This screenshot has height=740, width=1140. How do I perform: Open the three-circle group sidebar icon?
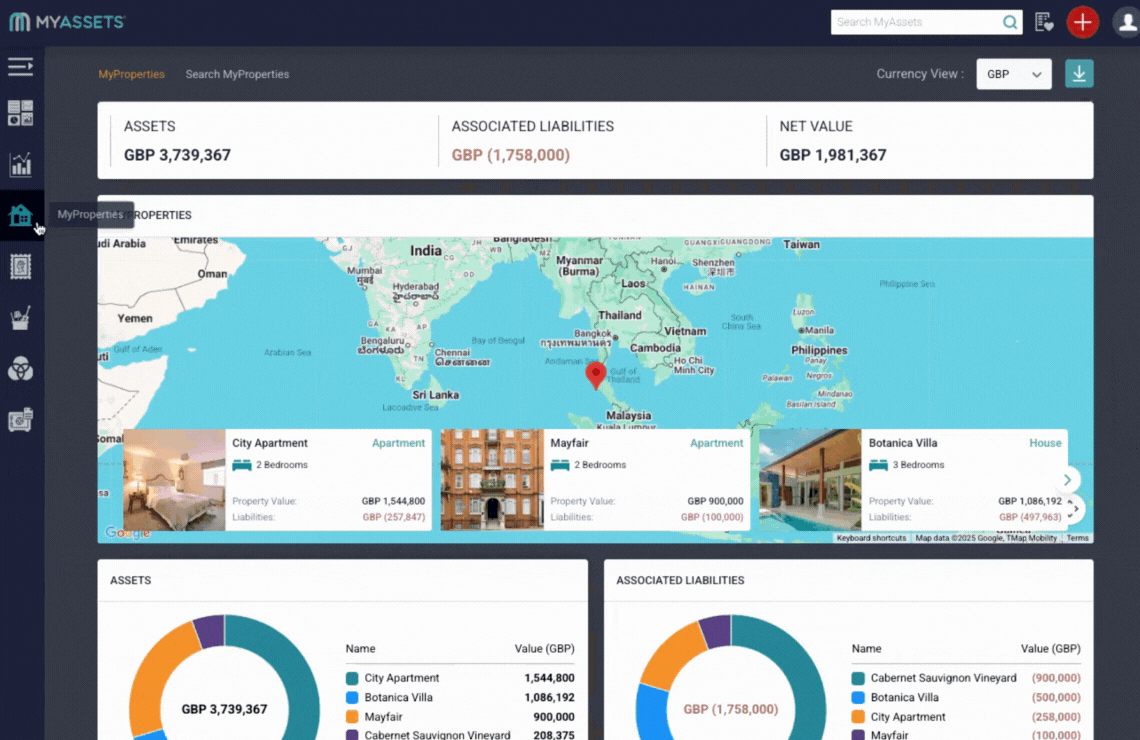pyautogui.click(x=20, y=369)
